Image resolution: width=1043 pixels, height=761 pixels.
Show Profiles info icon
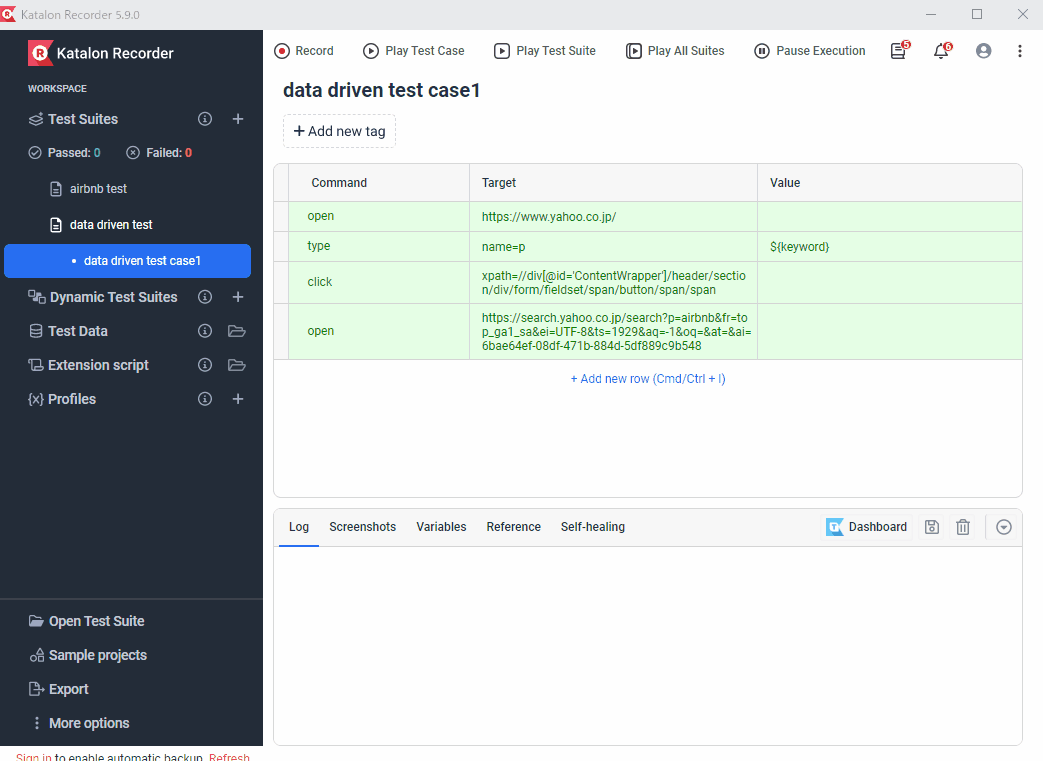(205, 398)
